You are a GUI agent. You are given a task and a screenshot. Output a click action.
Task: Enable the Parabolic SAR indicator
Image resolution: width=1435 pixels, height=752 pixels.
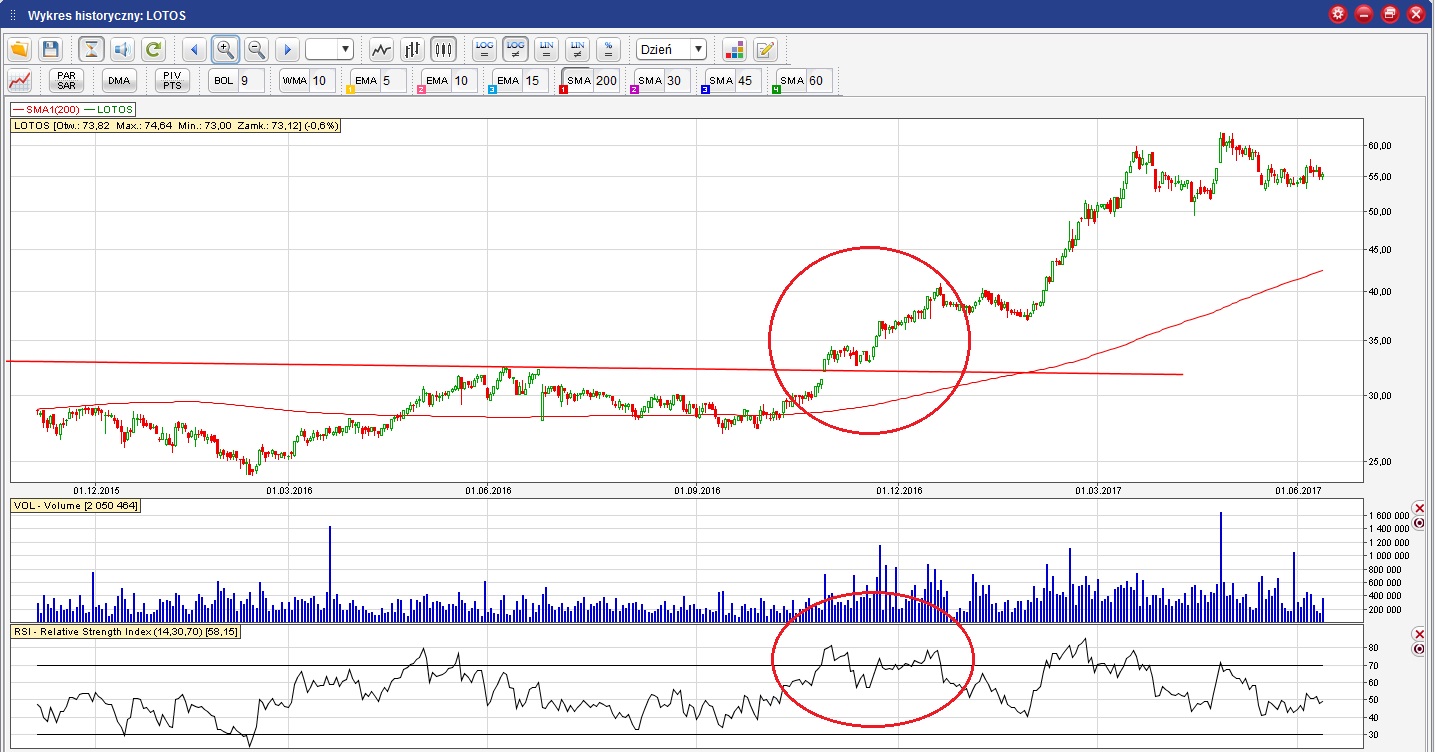tap(67, 81)
